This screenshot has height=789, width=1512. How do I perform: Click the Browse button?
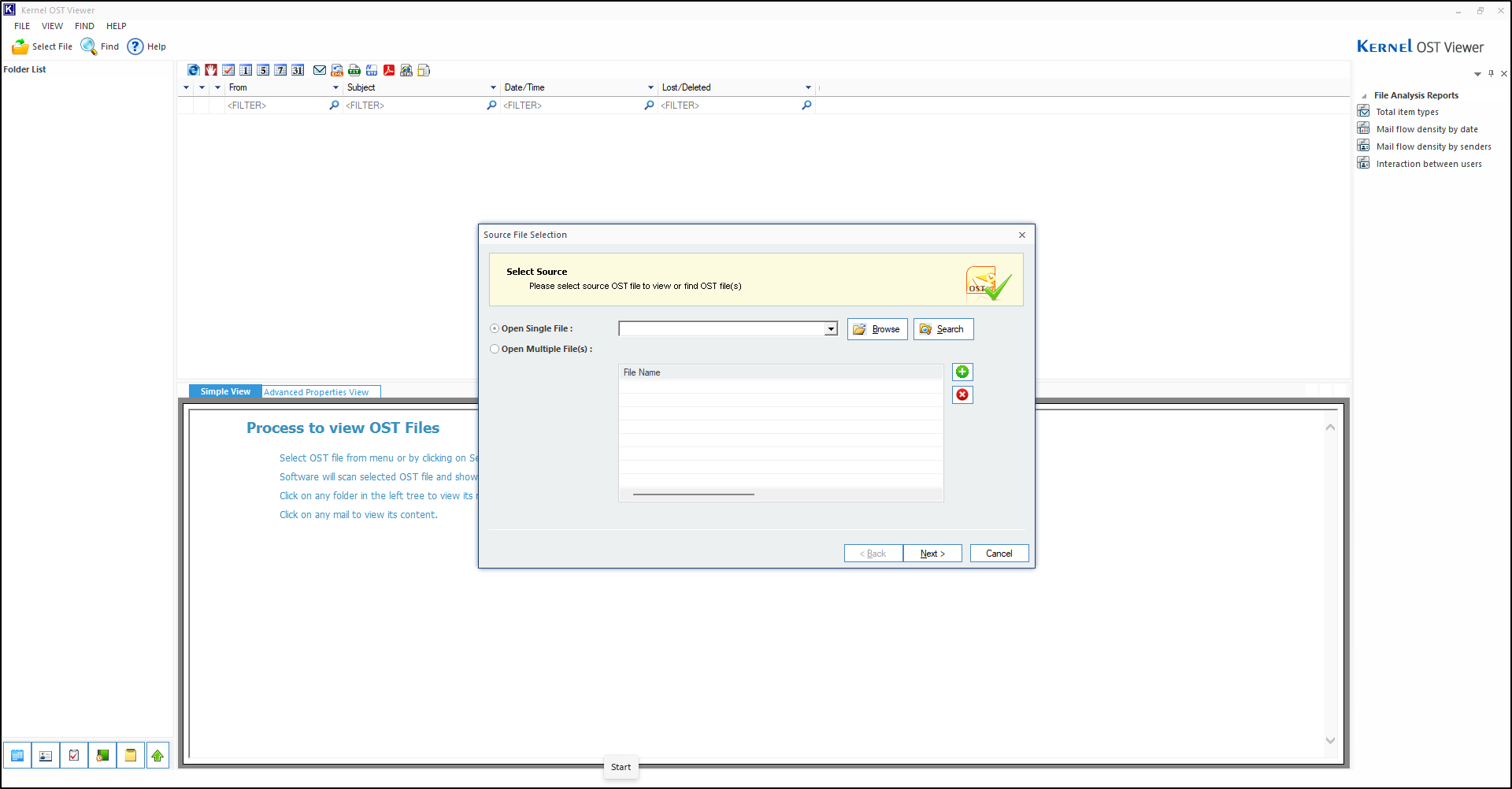(x=877, y=329)
